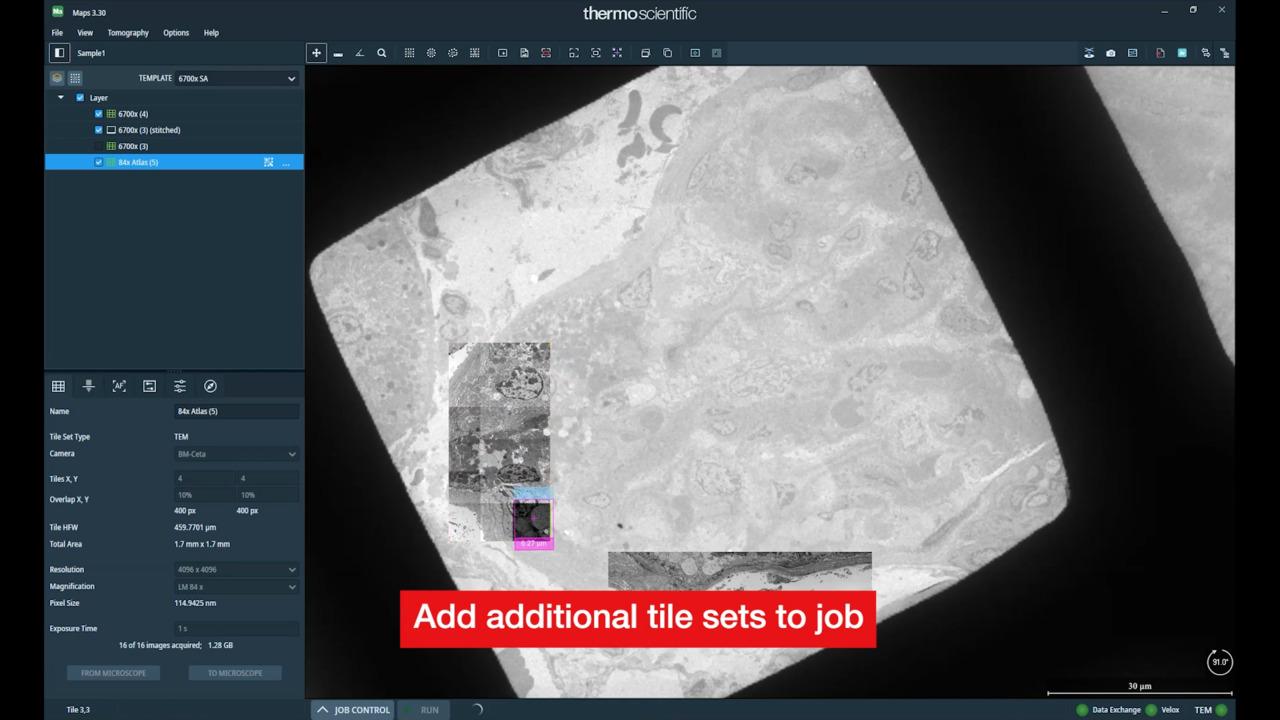Click the rotation 91.0° indicator
The height and width of the screenshot is (720, 1280).
1219,662
